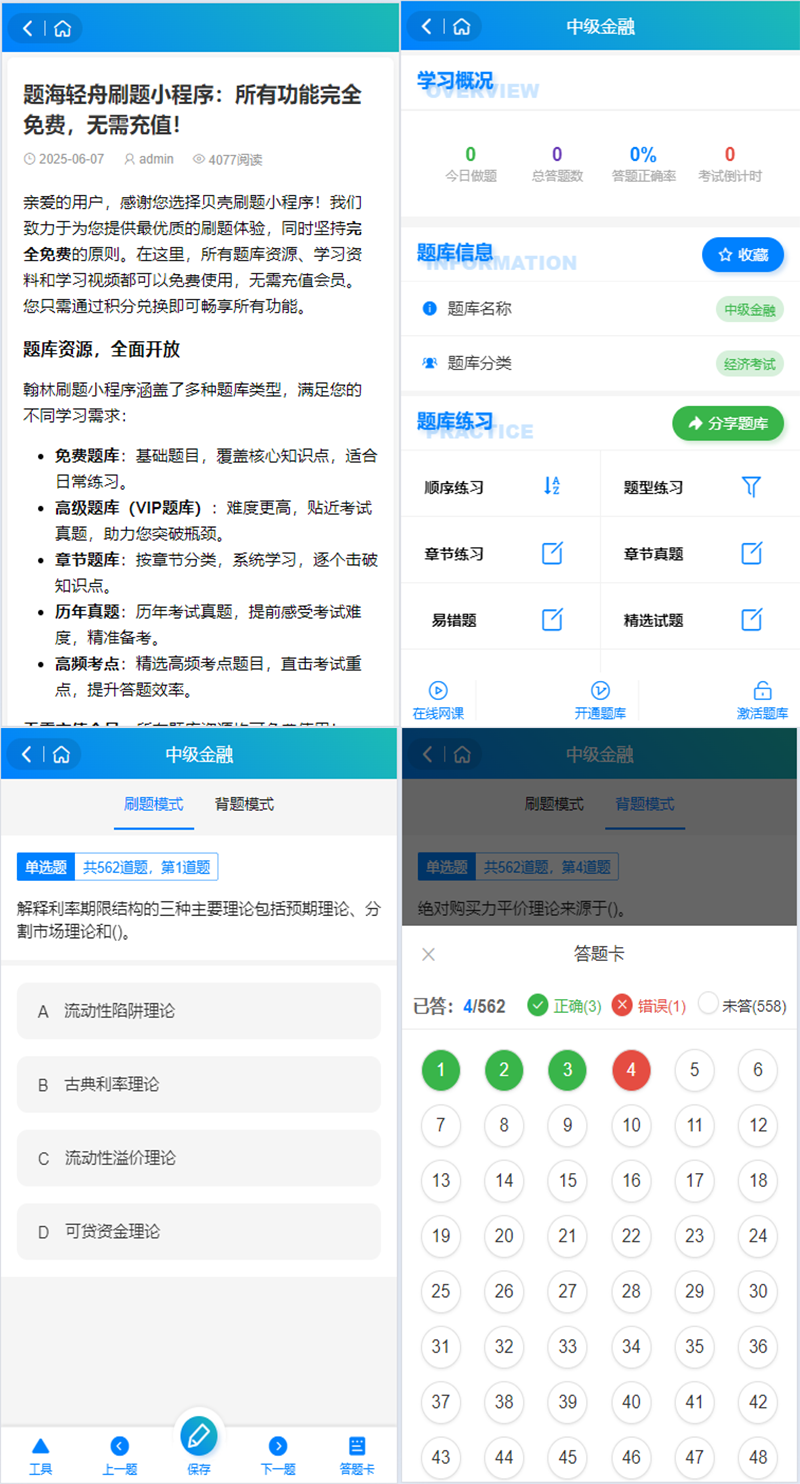Go to 下一题 using the arrow icon
The height and width of the screenshot is (1484, 800).
[x=278, y=1445]
